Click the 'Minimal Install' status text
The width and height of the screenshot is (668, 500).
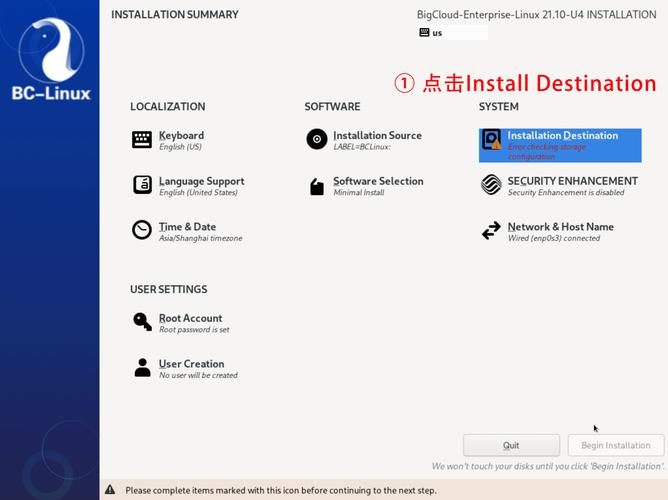pos(358,193)
